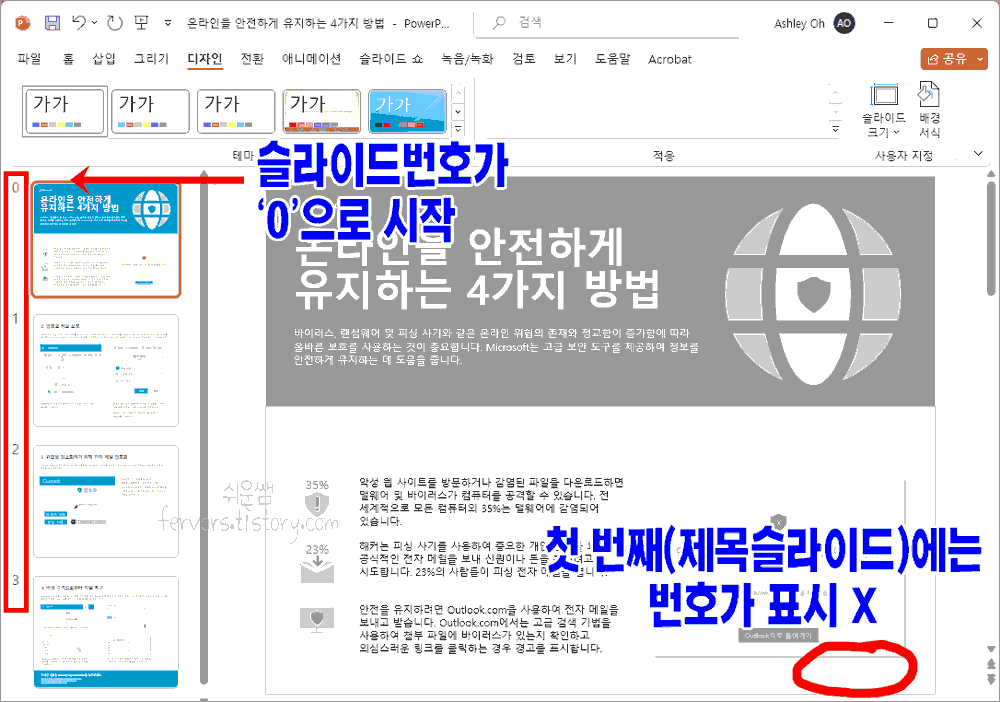Open the Ashley Oh account avatar
The width and height of the screenshot is (1000, 702).
(843, 22)
